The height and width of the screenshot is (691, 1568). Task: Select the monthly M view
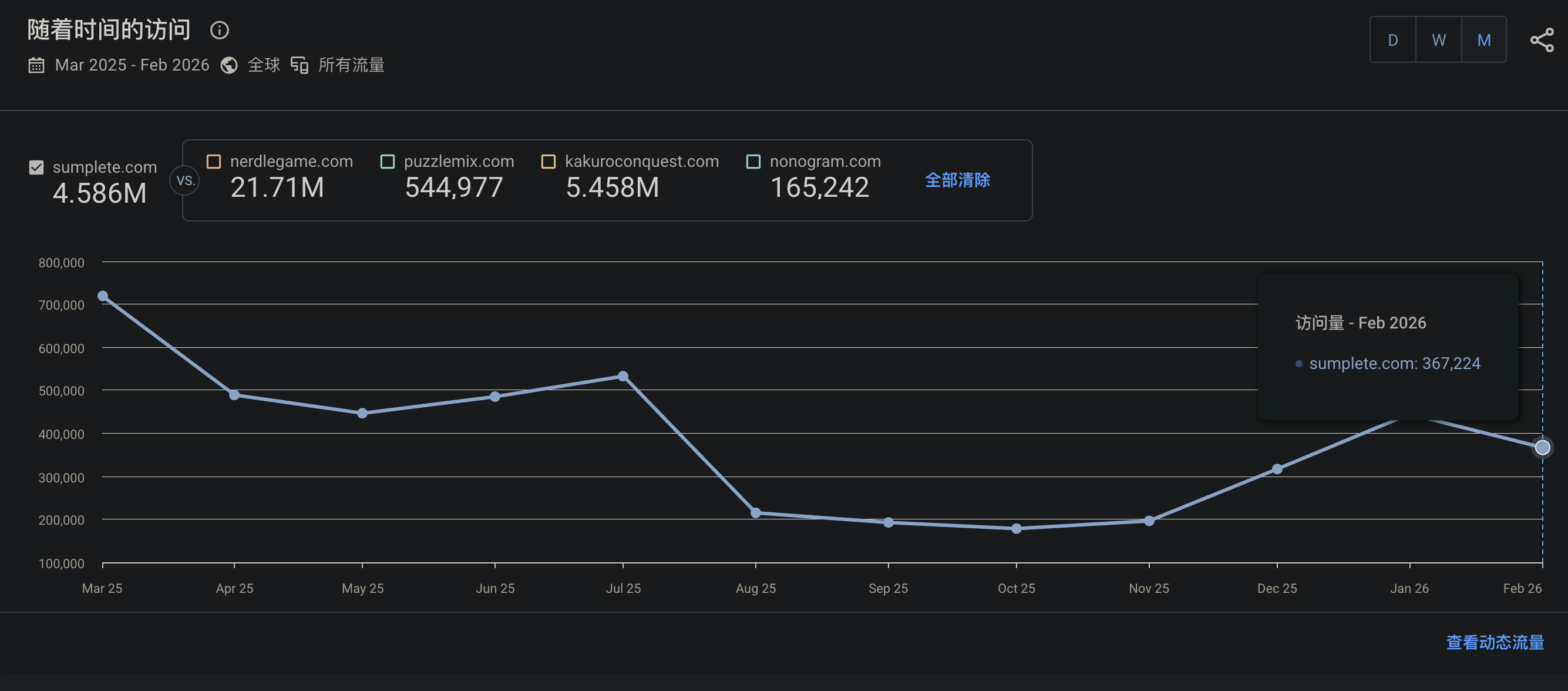(x=1484, y=40)
